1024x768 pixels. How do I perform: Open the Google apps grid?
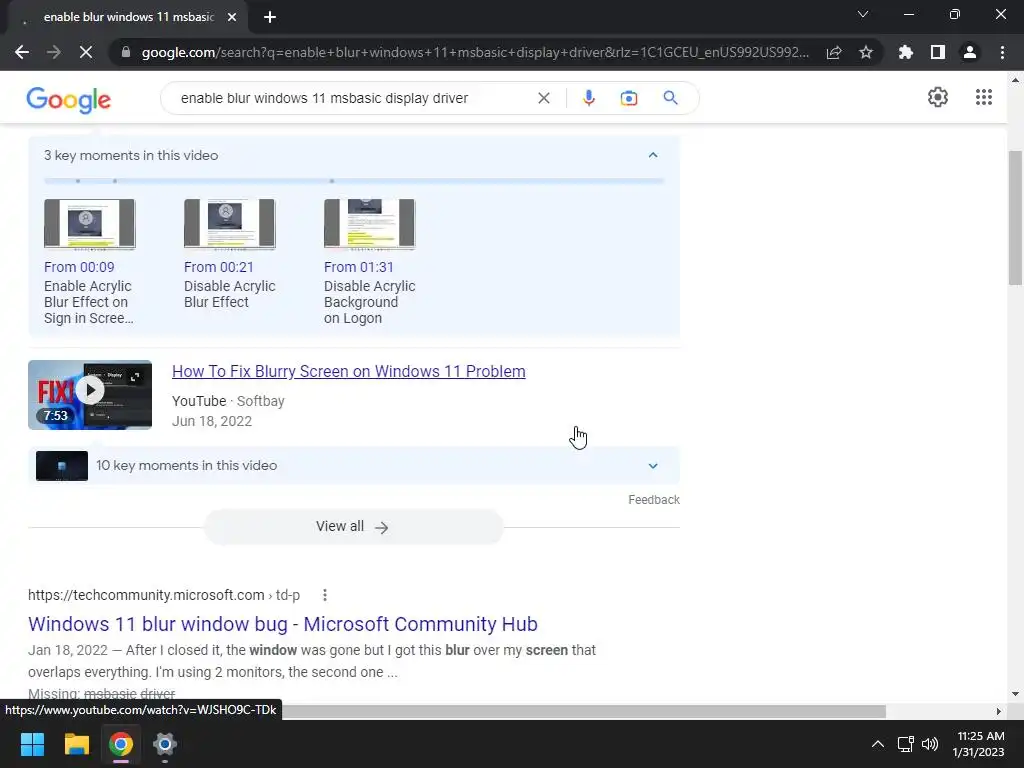coord(984,97)
